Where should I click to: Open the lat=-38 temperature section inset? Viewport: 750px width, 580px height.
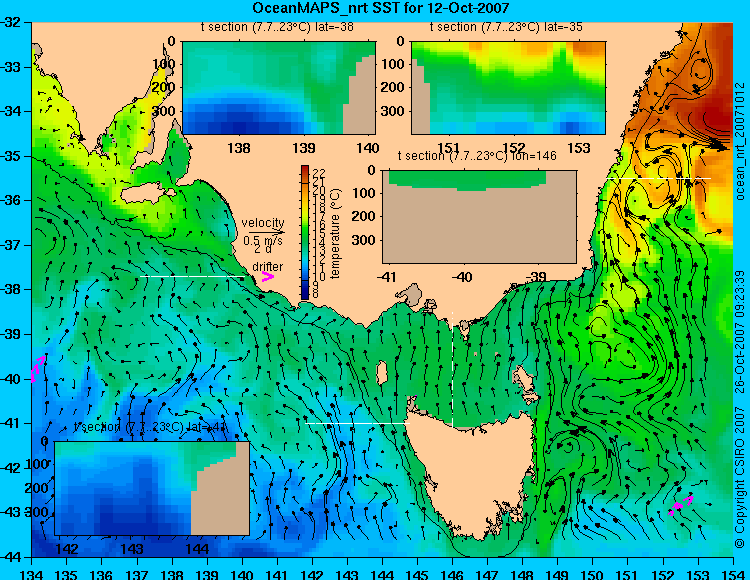coord(279,88)
